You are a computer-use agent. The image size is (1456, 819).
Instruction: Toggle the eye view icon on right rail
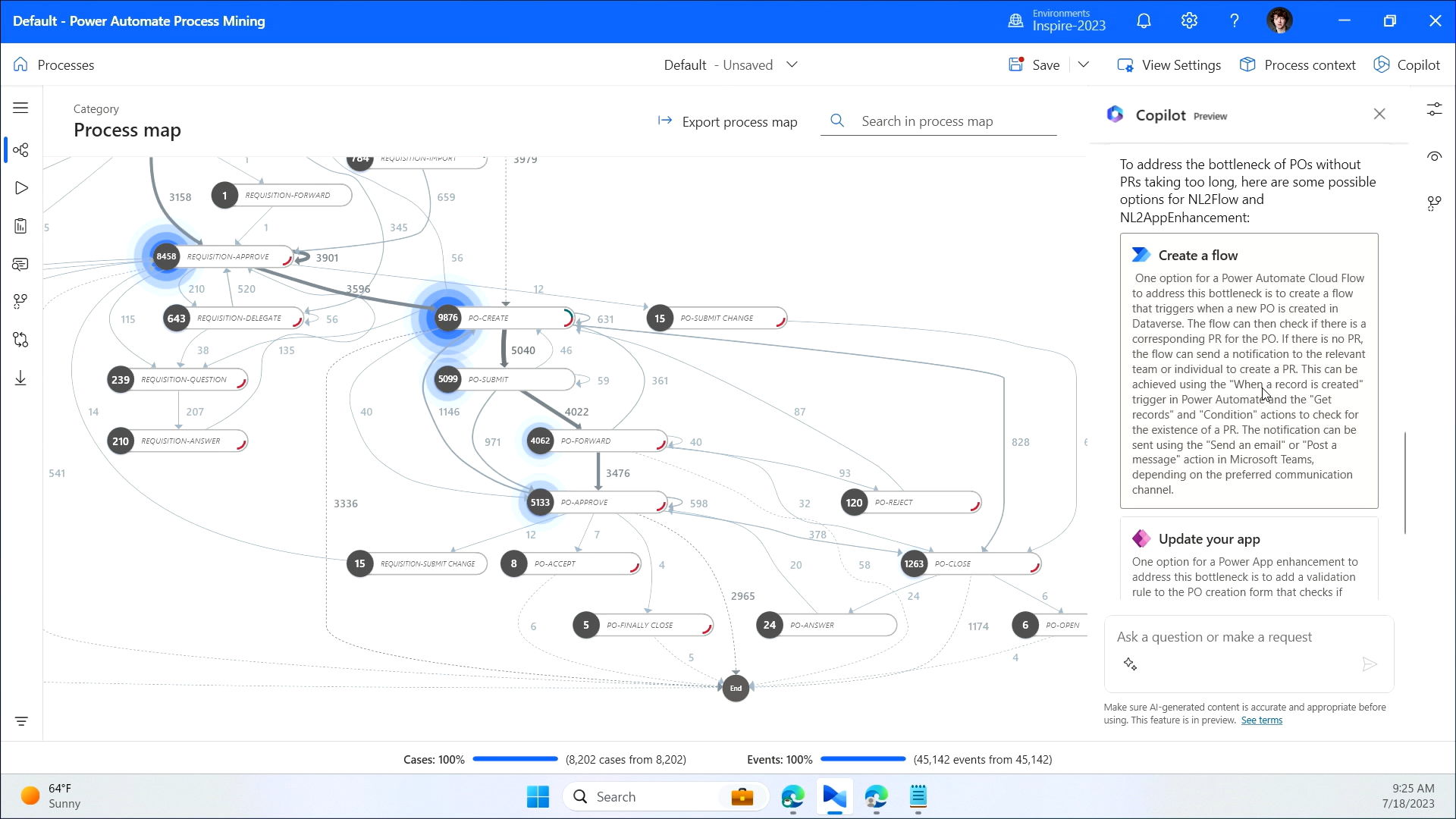(x=1434, y=156)
